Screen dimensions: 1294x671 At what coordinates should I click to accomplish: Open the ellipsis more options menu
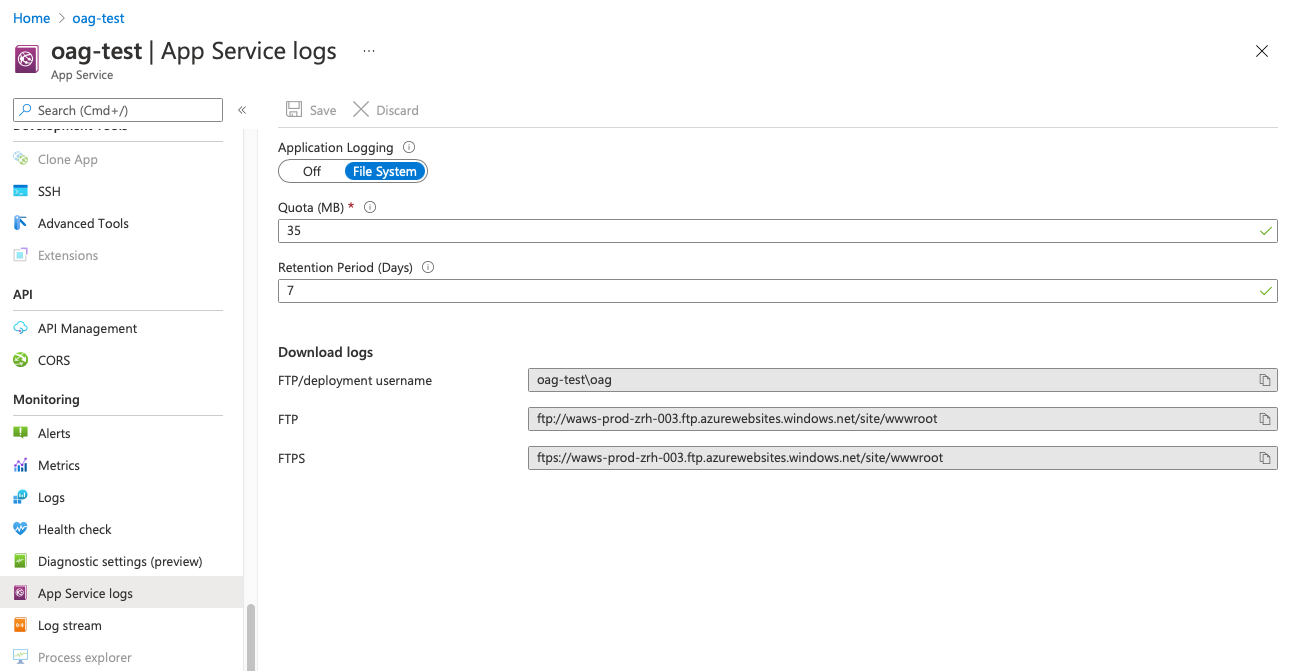pos(369,51)
